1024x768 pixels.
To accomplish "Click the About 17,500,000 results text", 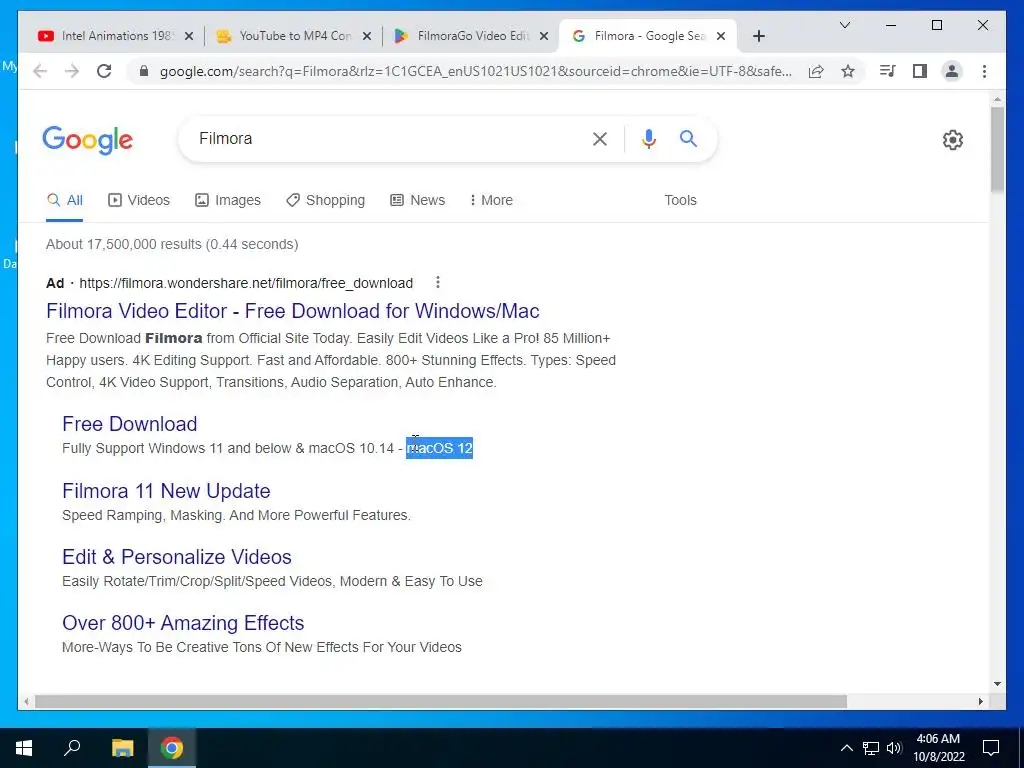I will coord(172,244).
